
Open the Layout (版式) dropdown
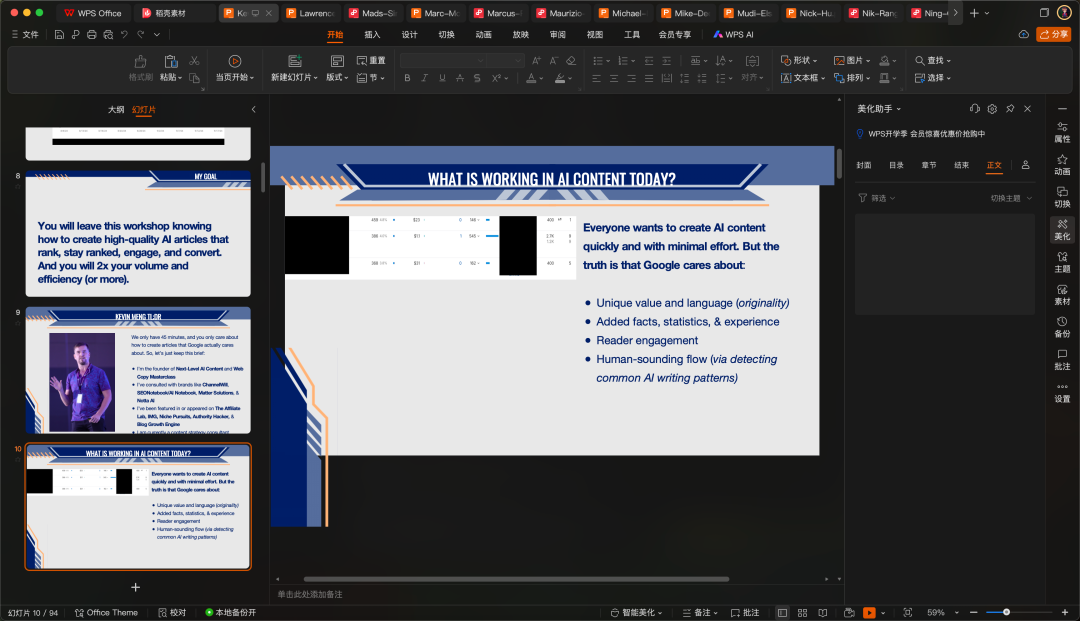336,77
